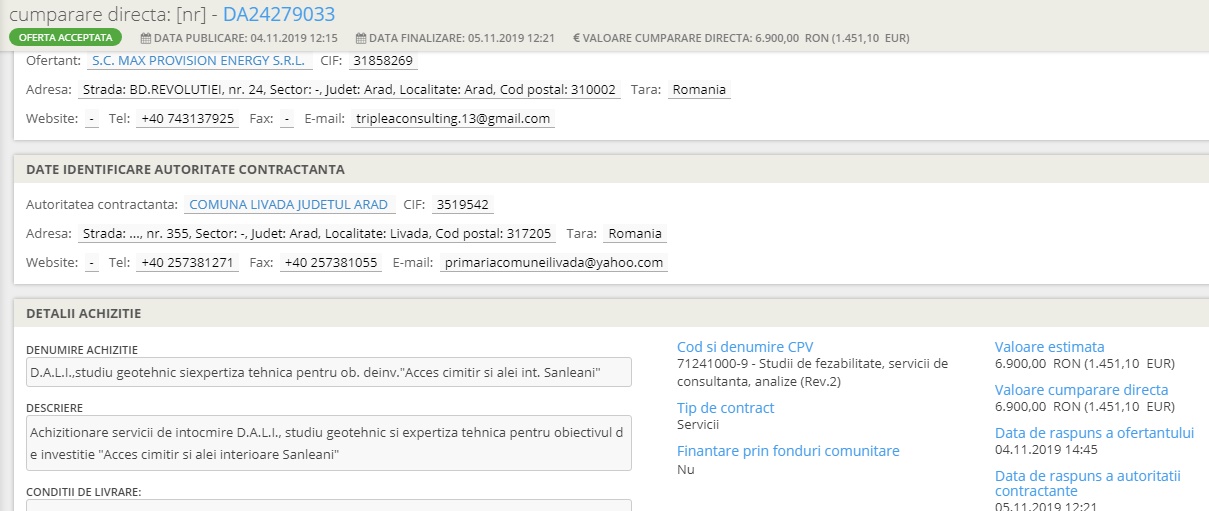Screen dimensions: 1209x511
Task: Select the bidder address field with BD.REVOLUTIEI
Action: 349,90
